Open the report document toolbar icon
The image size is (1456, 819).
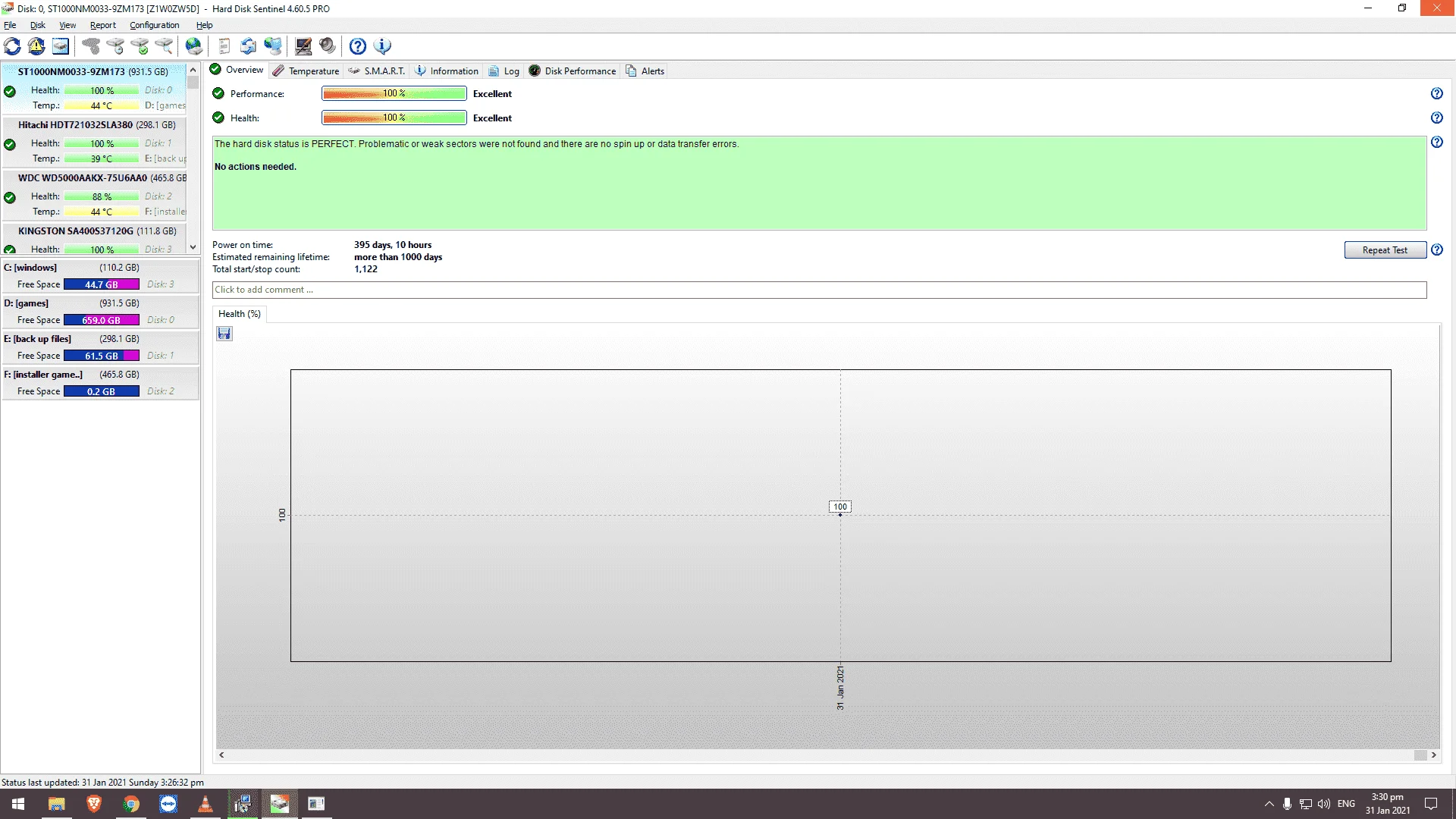[224, 46]
